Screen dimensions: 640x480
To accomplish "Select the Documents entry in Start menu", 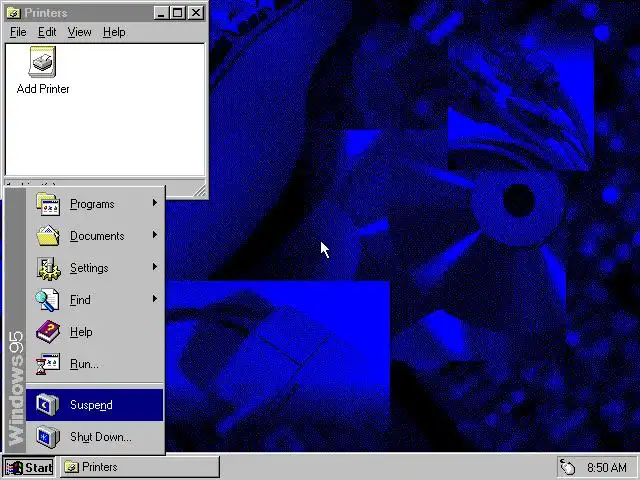I will pyautogui.click(x=95, y=236).
